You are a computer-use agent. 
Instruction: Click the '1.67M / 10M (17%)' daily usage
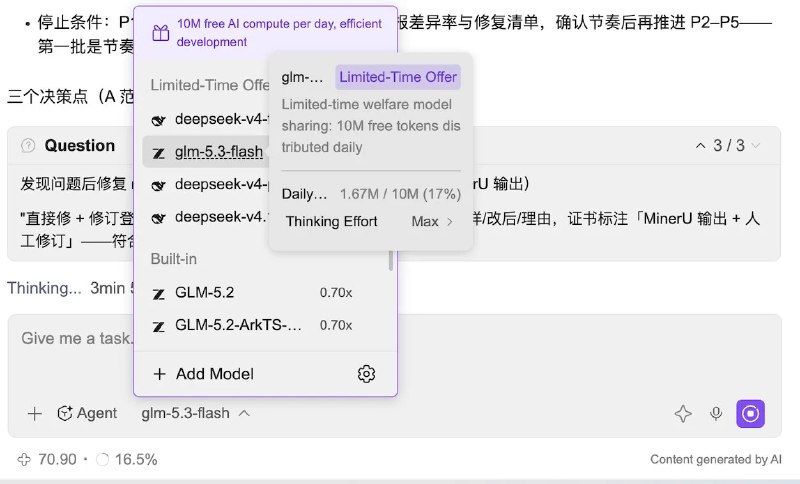[401, 194]
